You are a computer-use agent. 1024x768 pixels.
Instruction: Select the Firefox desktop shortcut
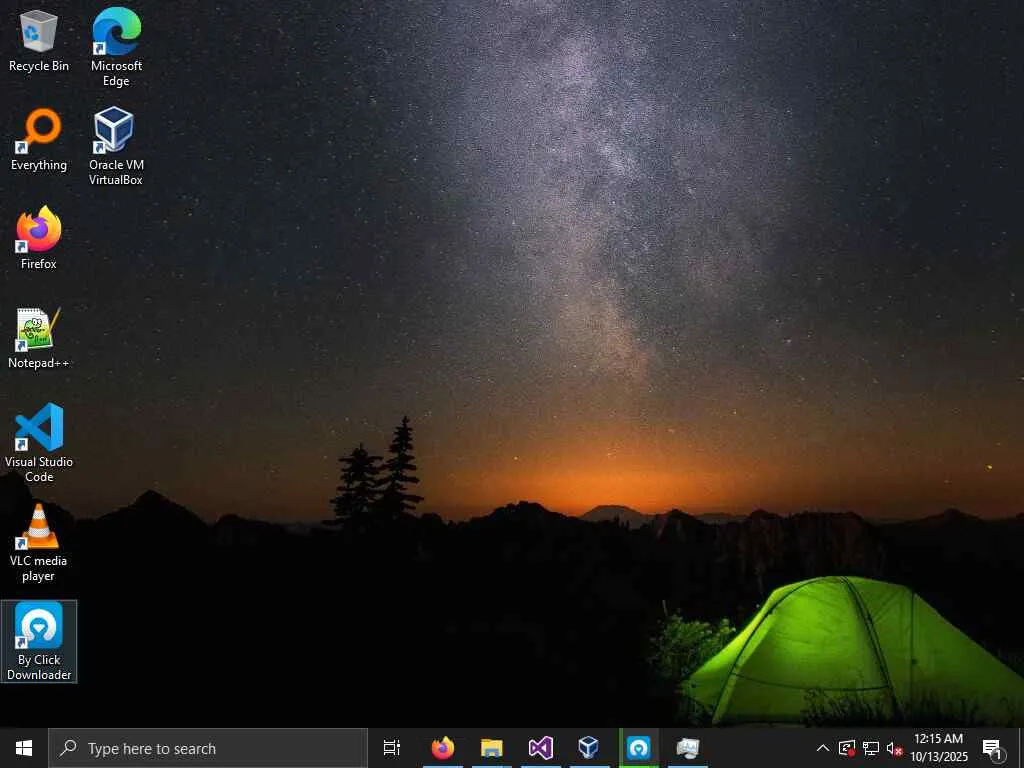point(39,238)
